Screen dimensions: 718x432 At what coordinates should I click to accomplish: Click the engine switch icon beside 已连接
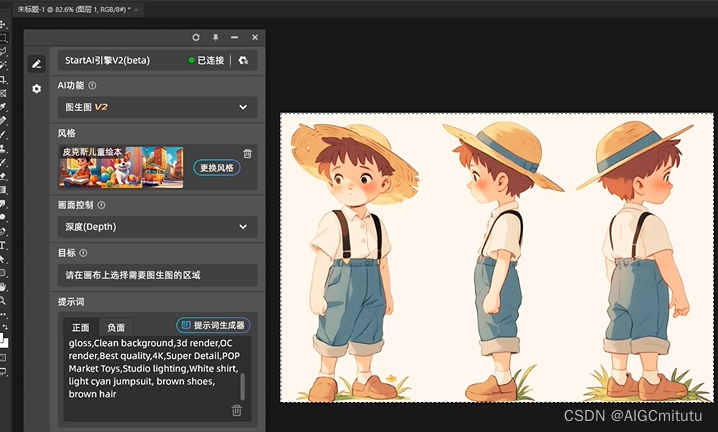point(243,60)
